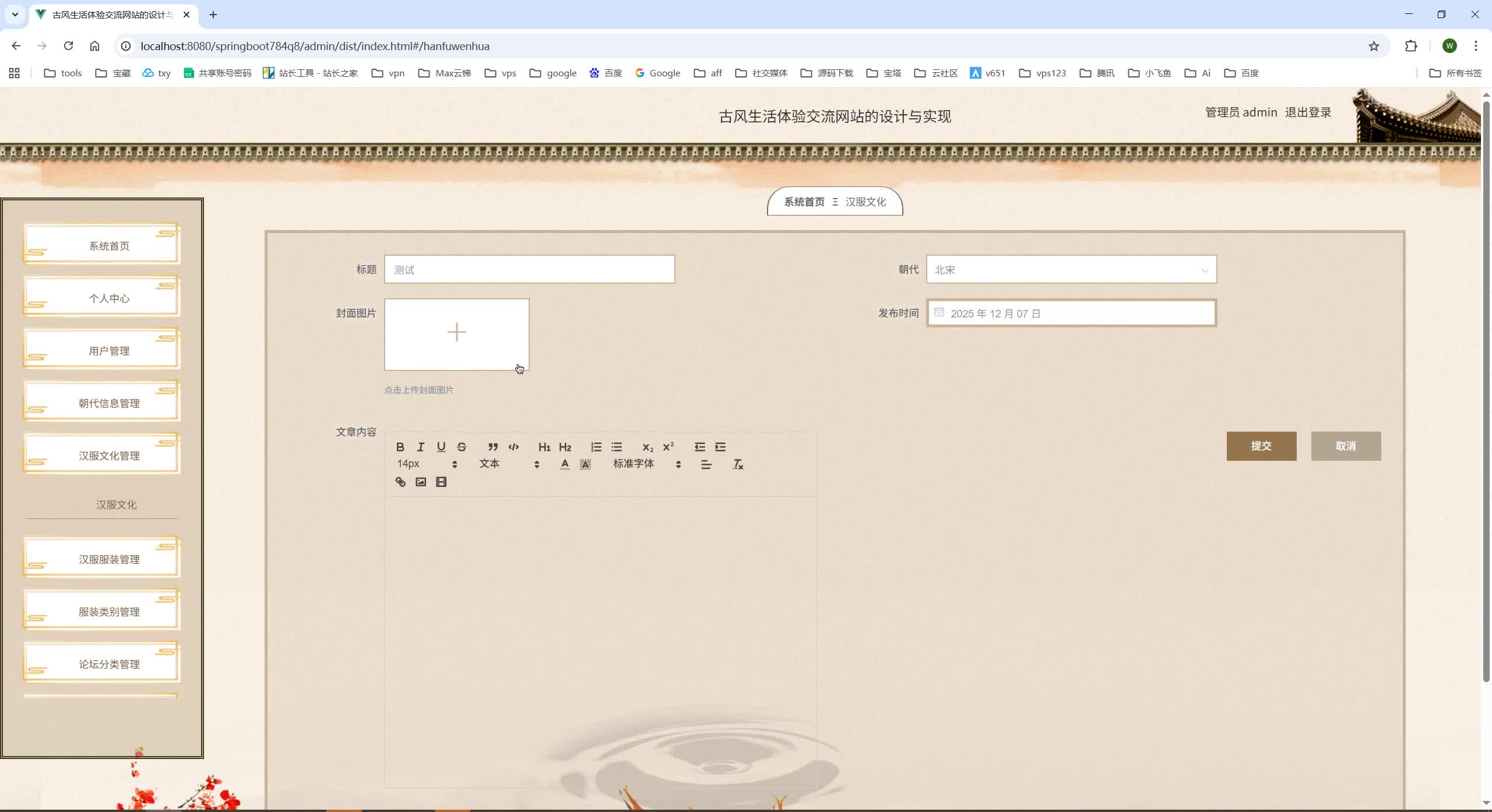Toggle superscript formatting

tap(668, 447)
